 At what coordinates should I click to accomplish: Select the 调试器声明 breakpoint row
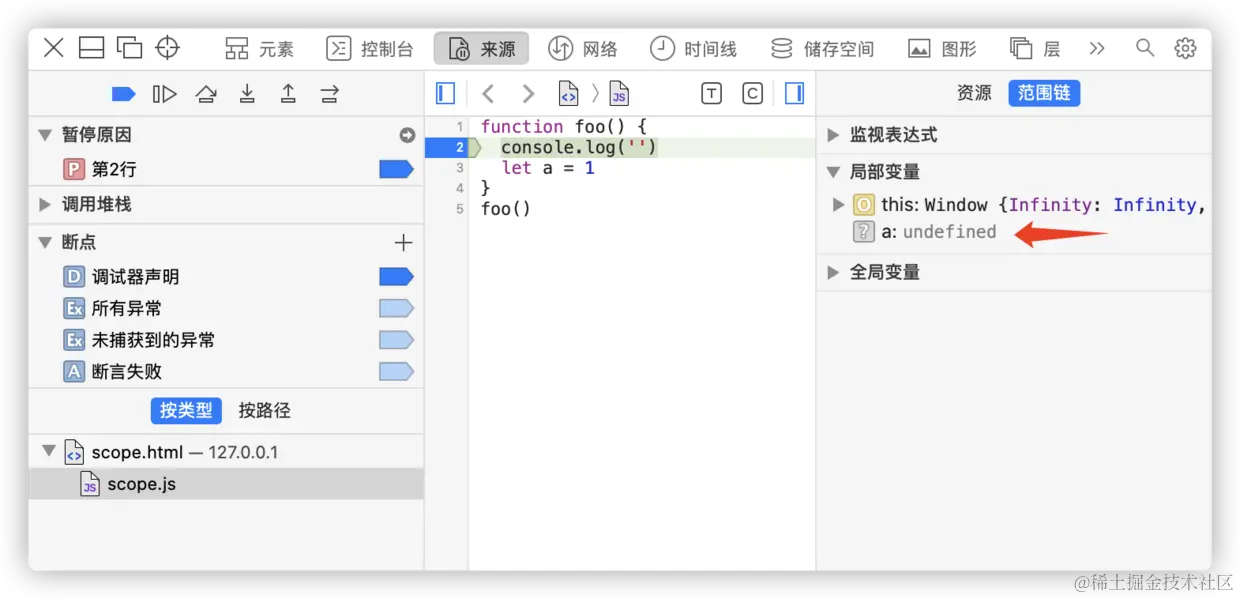226,277
